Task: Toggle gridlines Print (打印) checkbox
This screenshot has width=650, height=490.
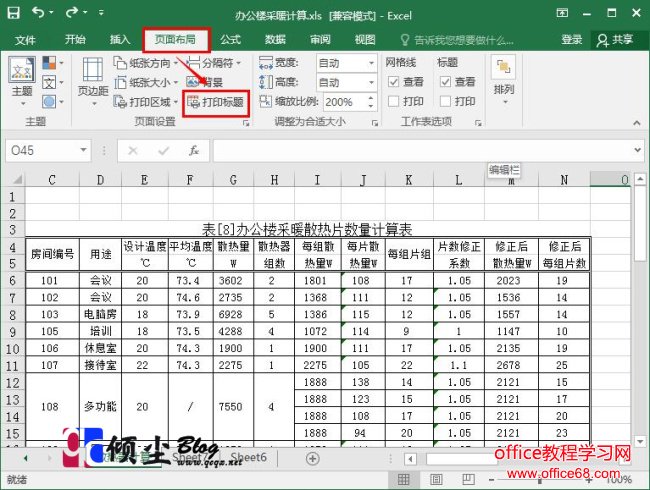Action: click(x=393, y=101)
